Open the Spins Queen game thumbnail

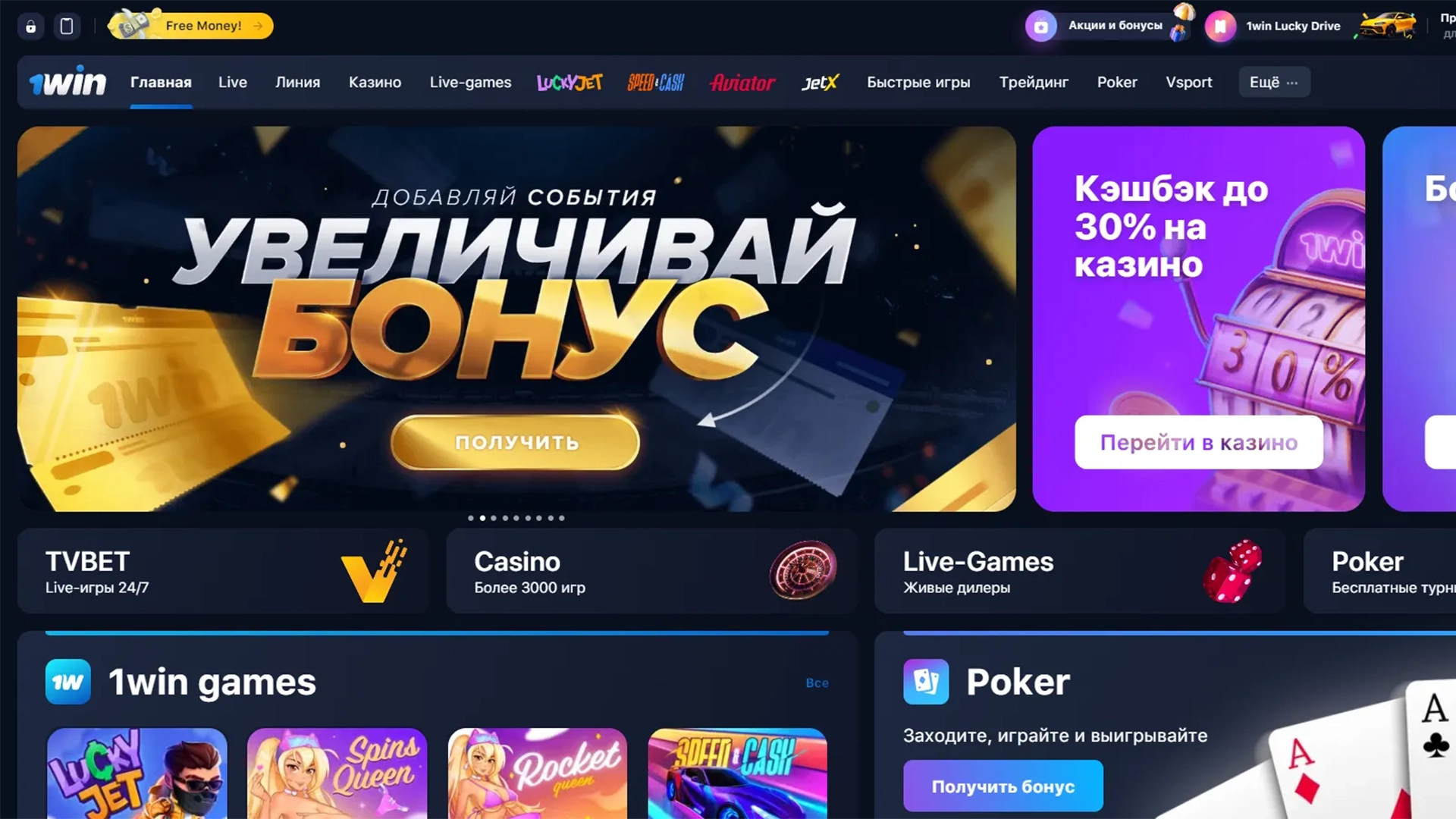tap(337, 773)
